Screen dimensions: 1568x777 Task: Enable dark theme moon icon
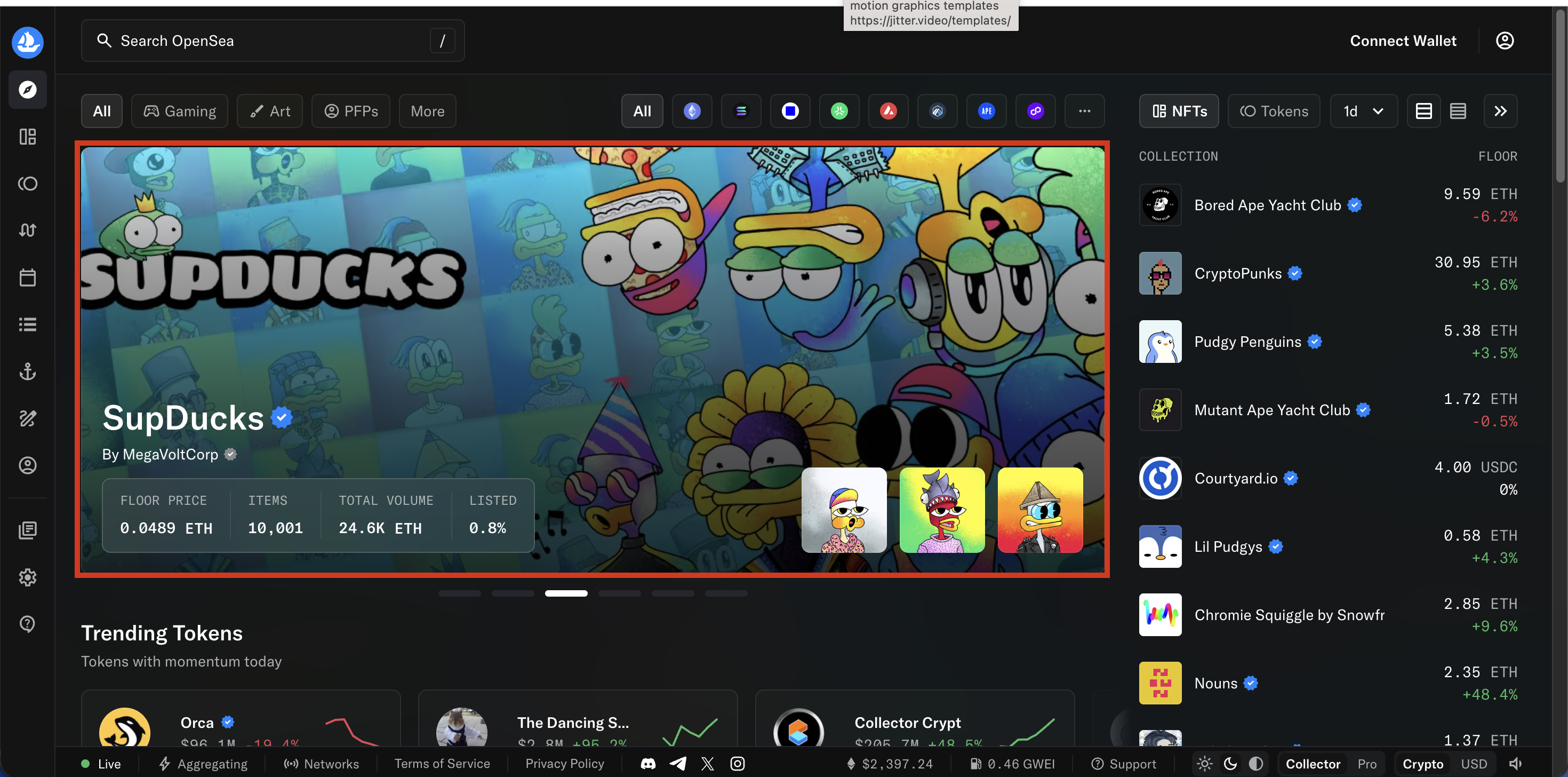click(1230, 764)
